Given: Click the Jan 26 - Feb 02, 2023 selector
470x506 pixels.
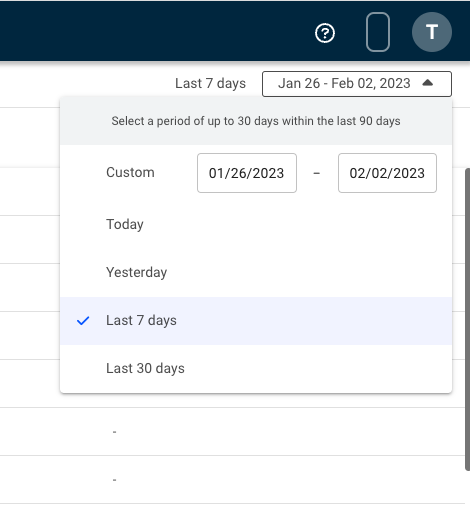Looking at the screenshot, I should pyautogui.click(x=357, y=84).
